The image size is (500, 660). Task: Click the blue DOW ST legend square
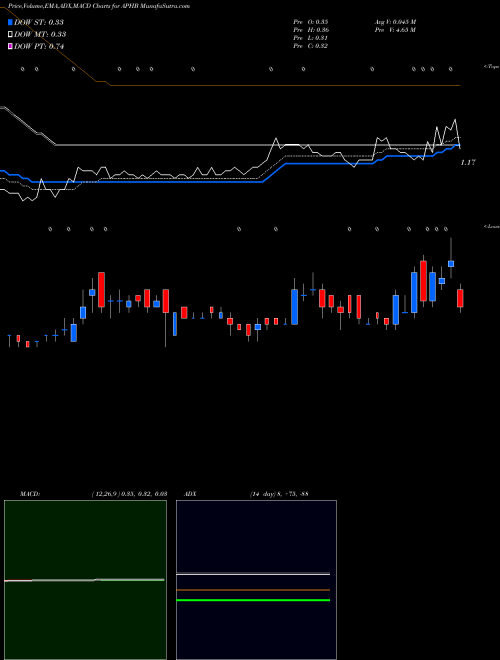coord(10,22)
